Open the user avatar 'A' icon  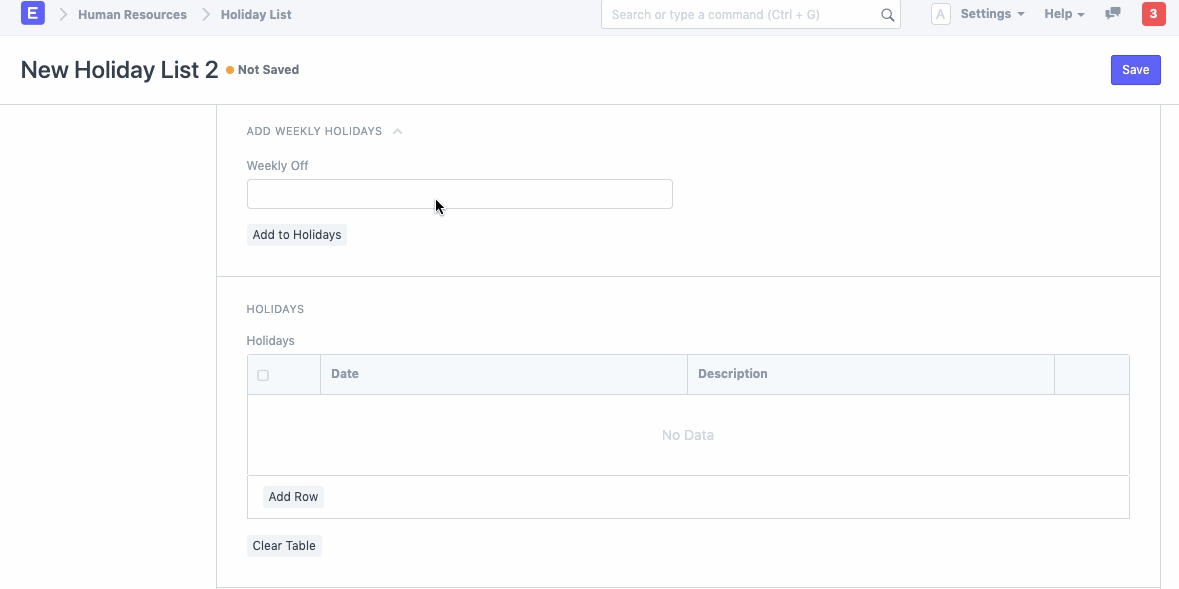(940, 14)
